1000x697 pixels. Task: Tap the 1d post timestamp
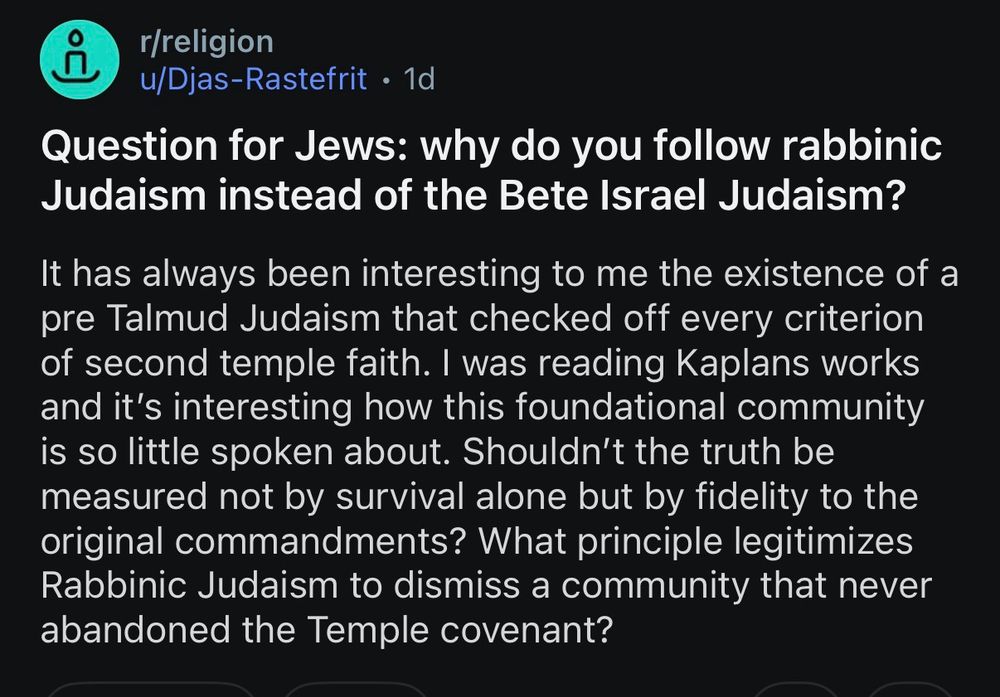[x=417, y=78]
